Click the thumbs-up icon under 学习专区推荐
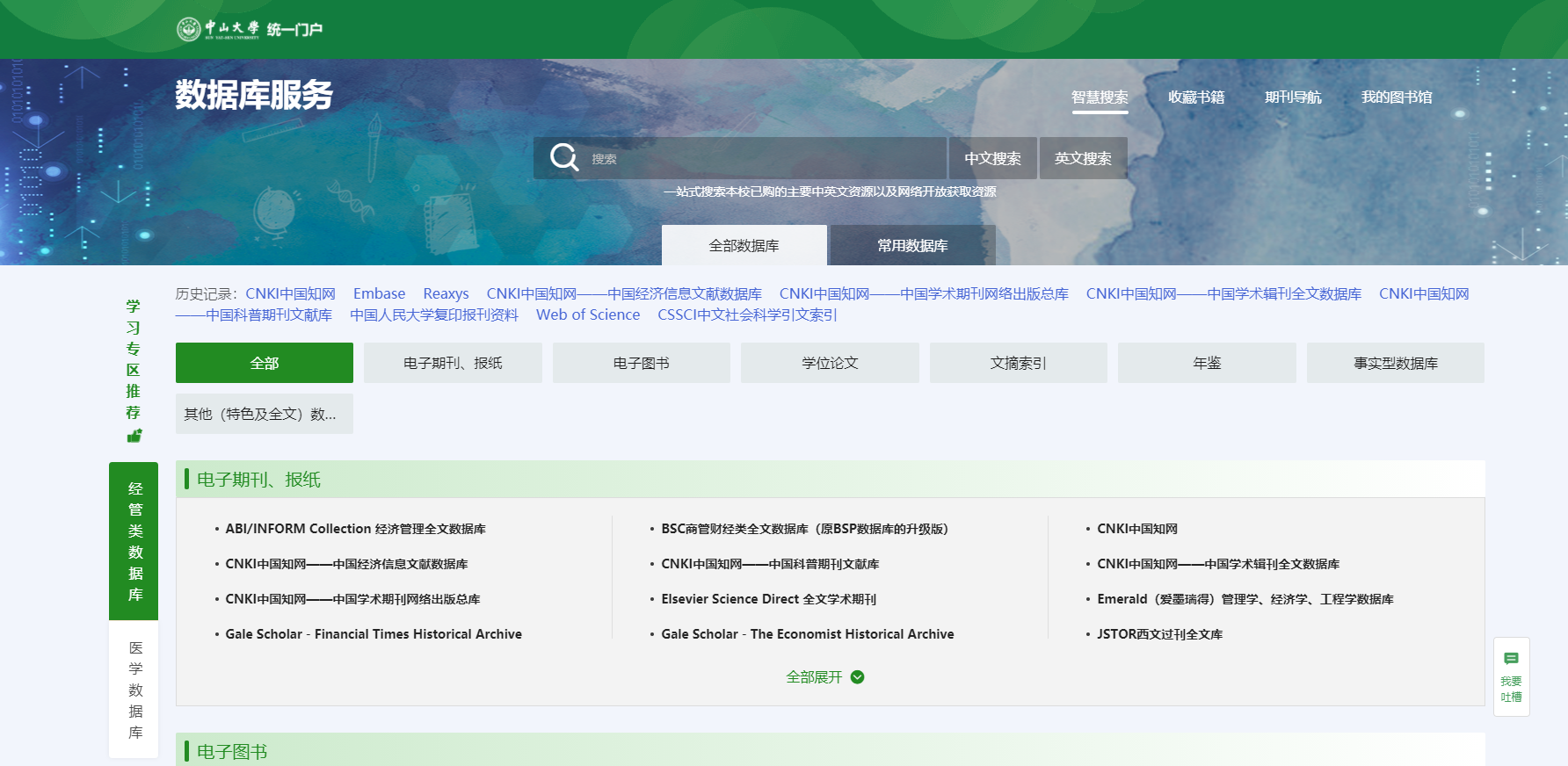The height and width of the screenshot is (766, 1568). pyautogui.click(x=134, y=436)
